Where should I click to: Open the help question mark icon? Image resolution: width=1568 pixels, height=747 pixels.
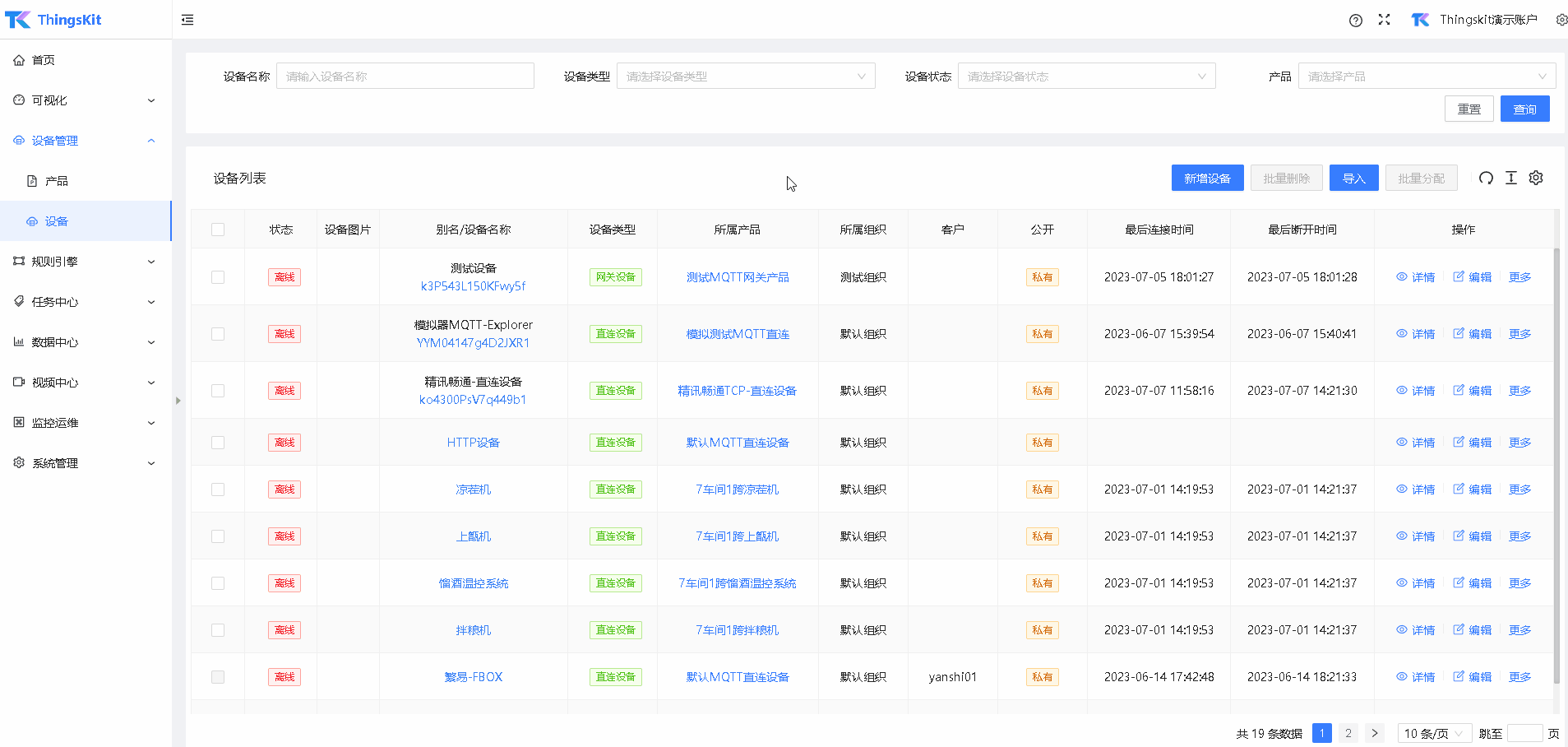coord(1355,21)
